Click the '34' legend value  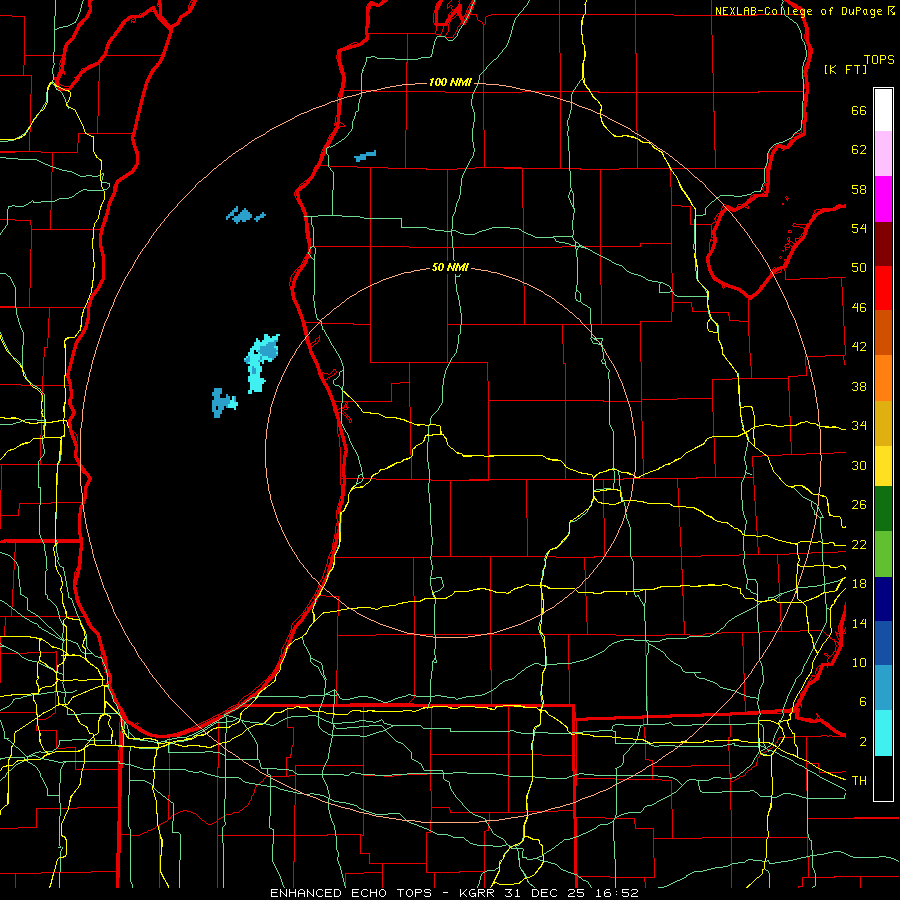859,426
